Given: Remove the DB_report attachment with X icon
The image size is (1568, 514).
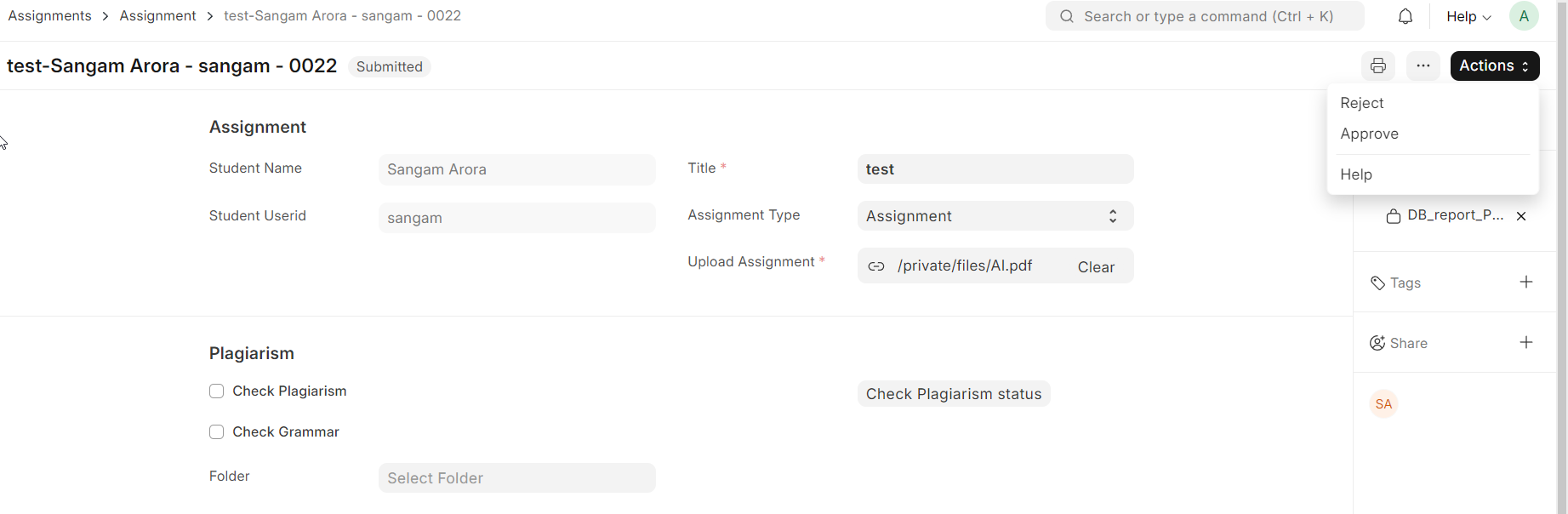Looking at the screenshot, I should click(1521, 216).
